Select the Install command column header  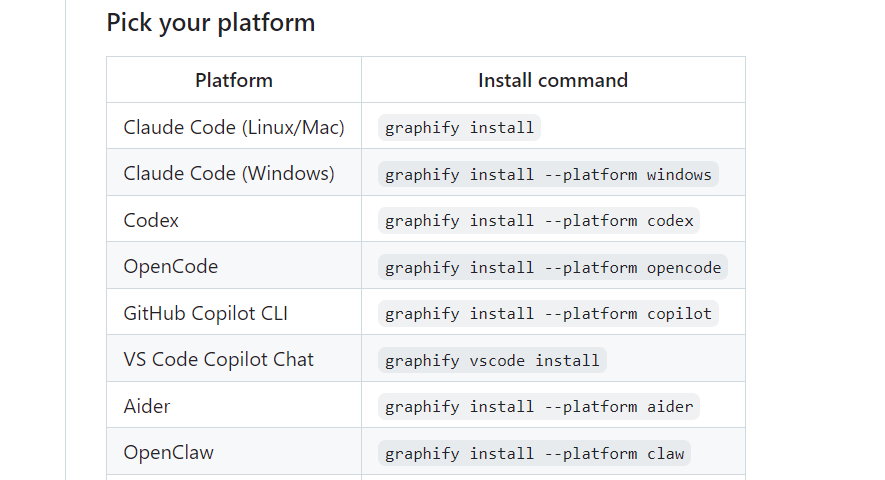pos(553,80)
